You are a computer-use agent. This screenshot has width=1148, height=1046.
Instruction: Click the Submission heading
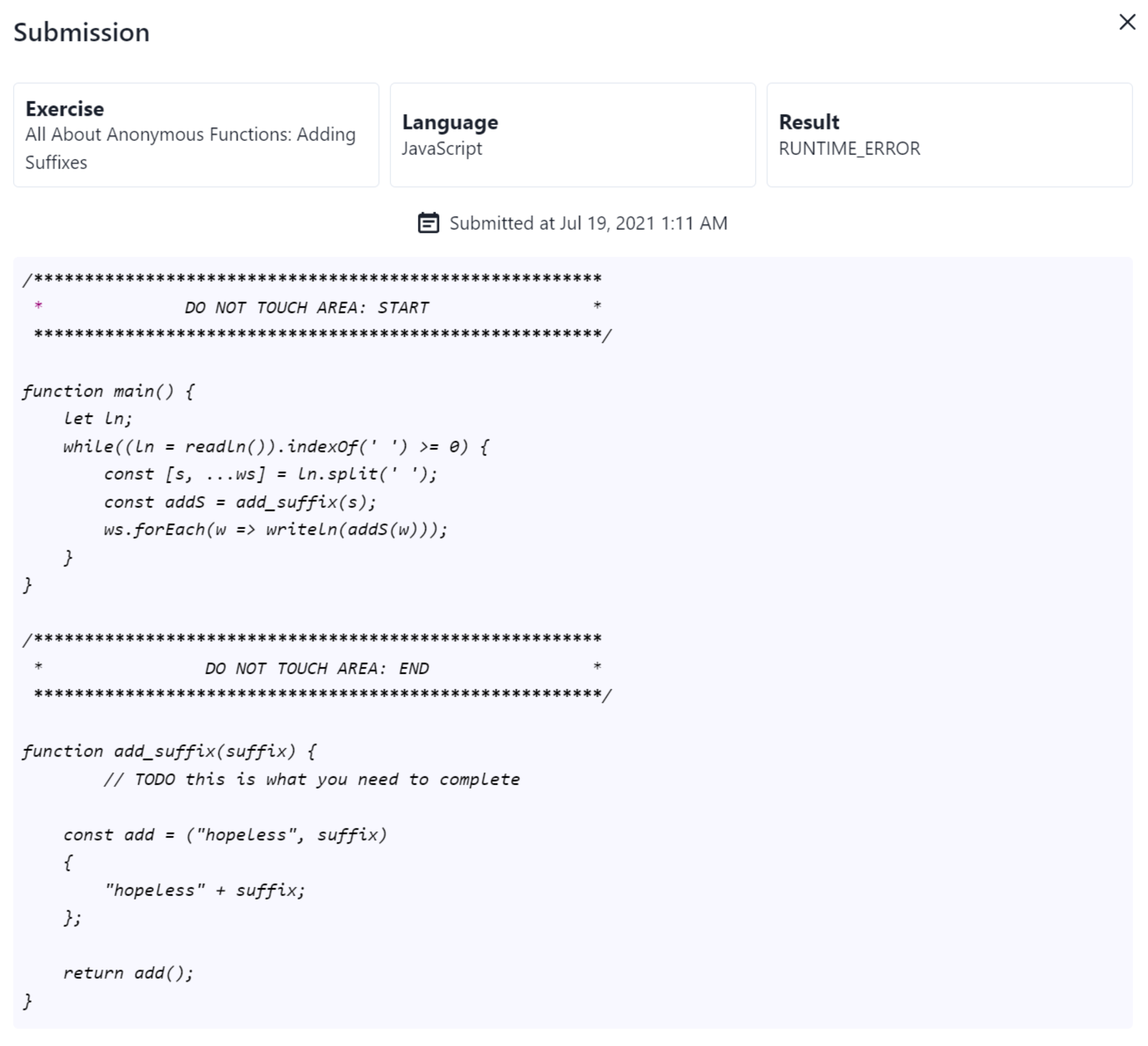(x=81, y=32)
